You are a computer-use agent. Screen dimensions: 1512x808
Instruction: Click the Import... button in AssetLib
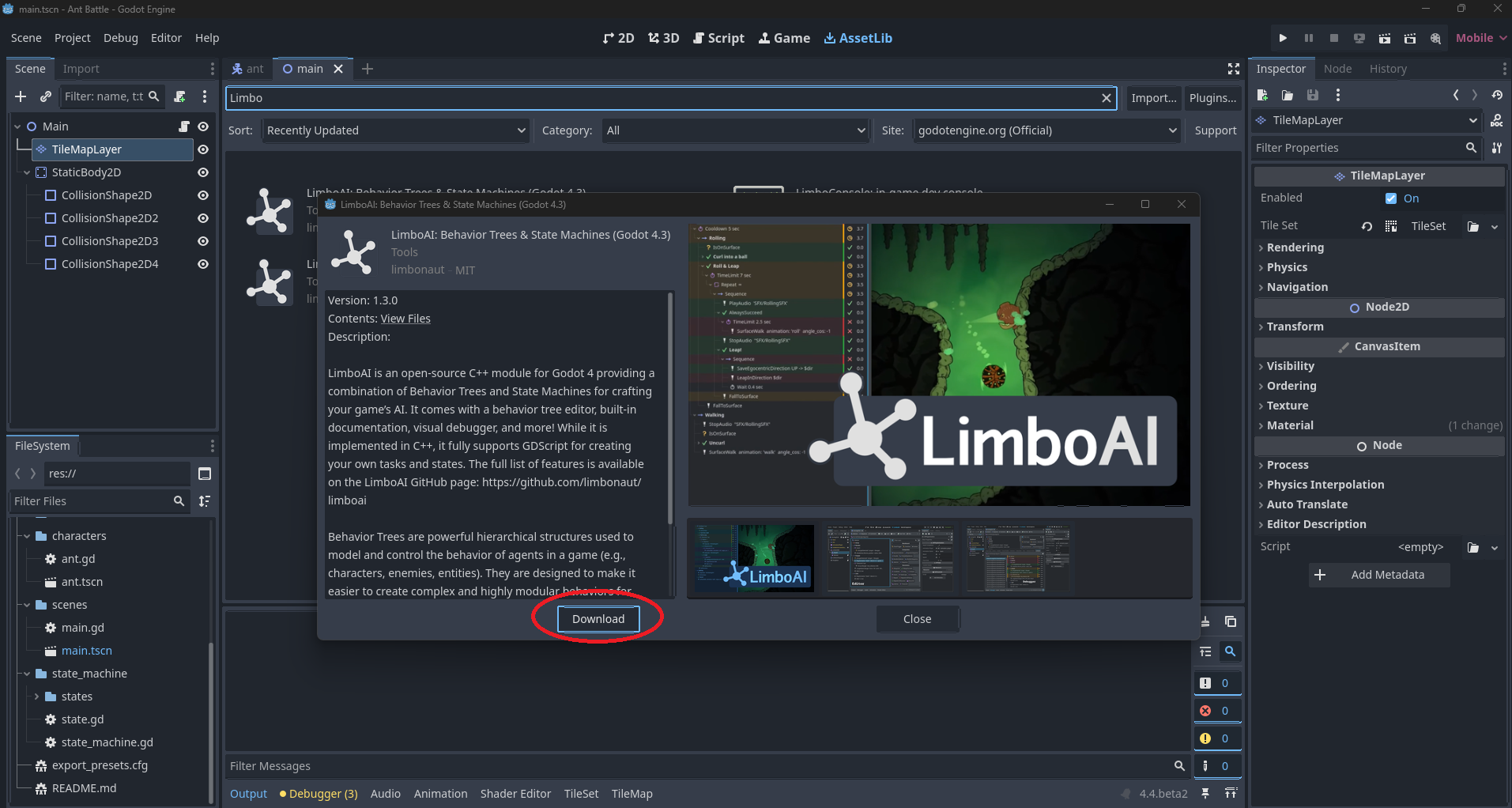pyautogui.click(x=1154, y=98)
